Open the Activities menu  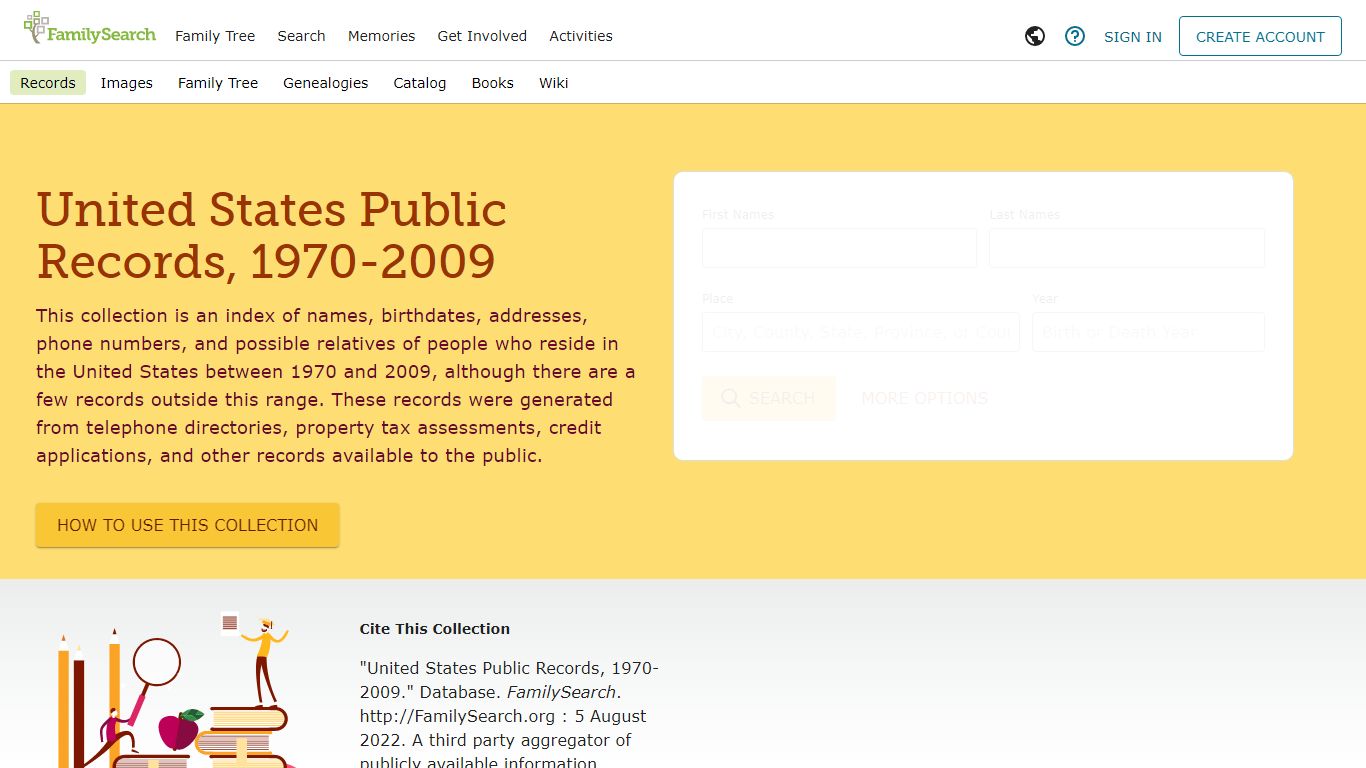(x=581, y=36)
